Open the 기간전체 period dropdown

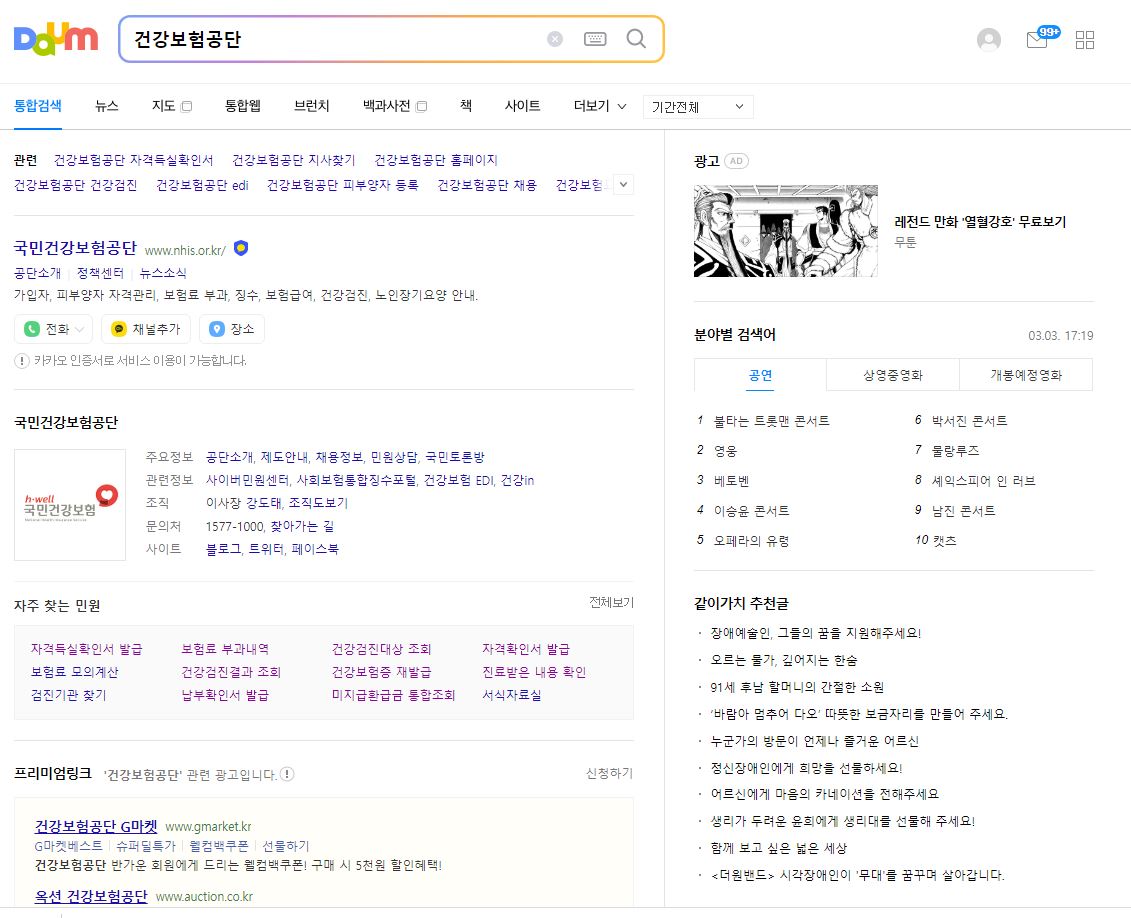pos(697,107)
